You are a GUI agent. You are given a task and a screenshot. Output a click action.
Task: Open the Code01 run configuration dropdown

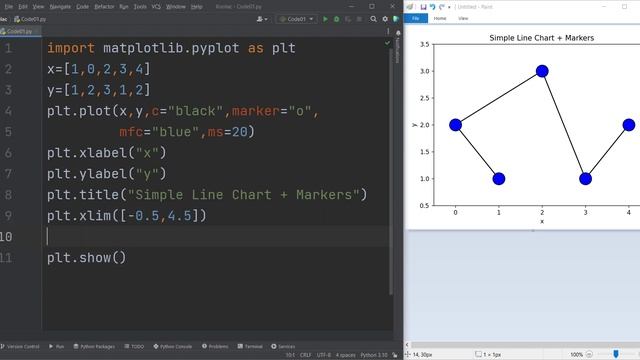(297, 19)
